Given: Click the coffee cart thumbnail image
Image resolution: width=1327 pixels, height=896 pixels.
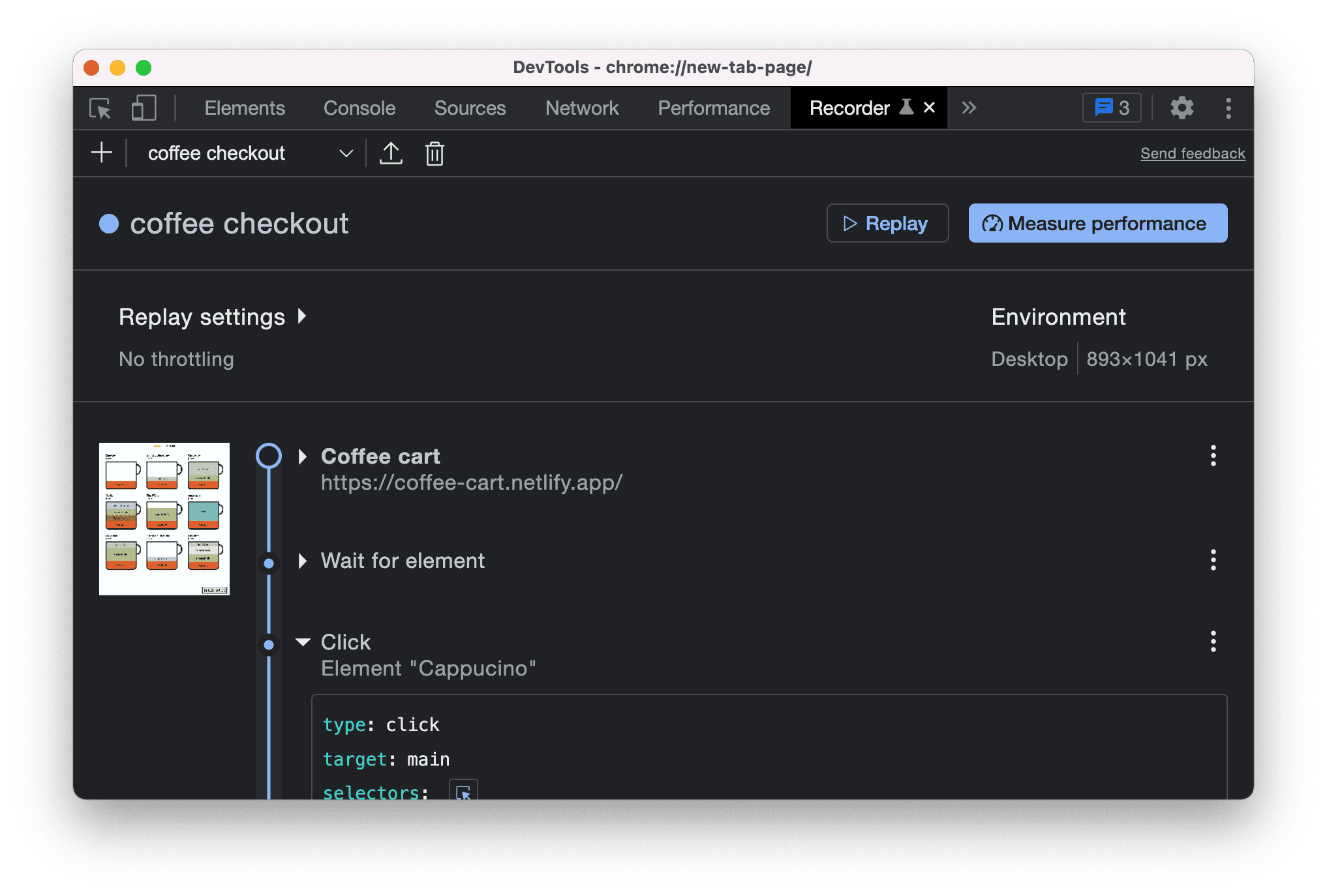Looking at the screenshot, I should [163, 517].
